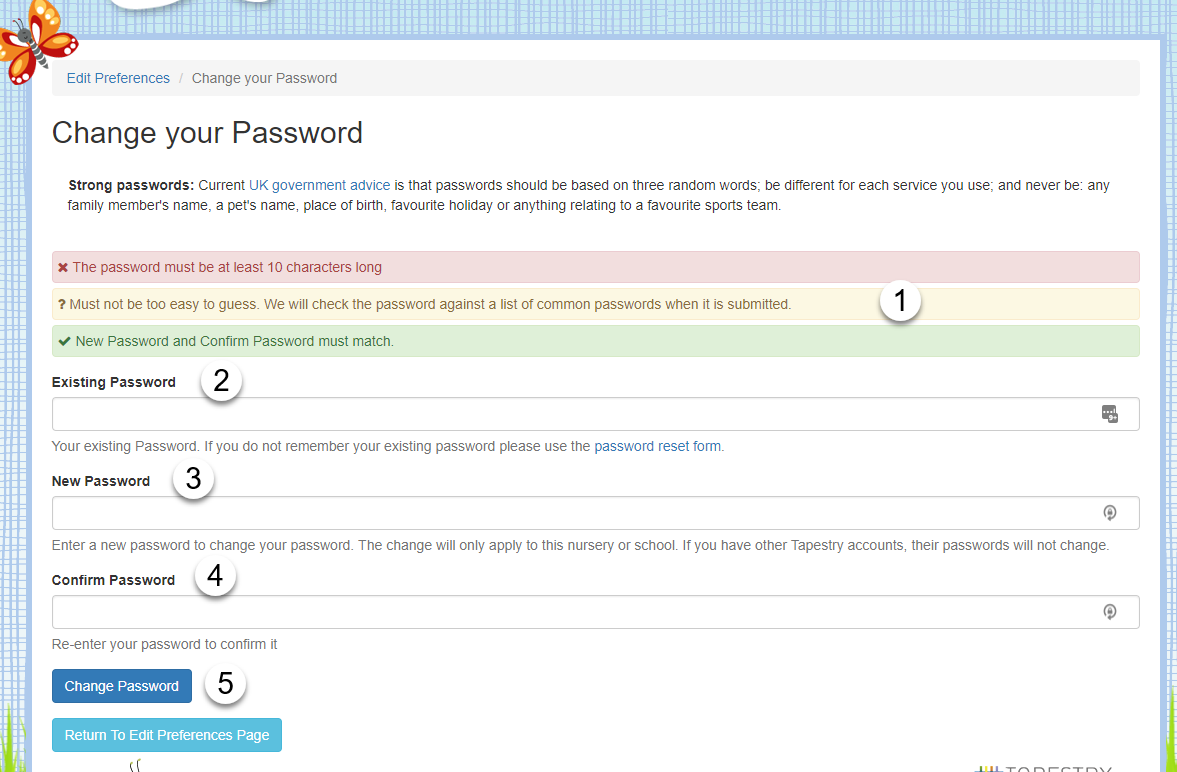Open Edit Preferences breadcrumb link
The width and height of the screenshot is (1177, 772).
118,78
